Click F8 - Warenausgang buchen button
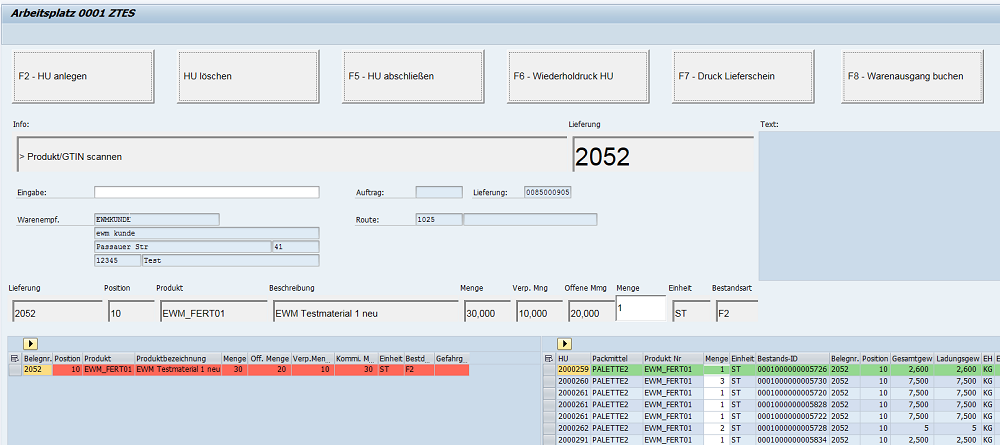Viewport: 1000px width, 445px height. (x=912, y=76)
